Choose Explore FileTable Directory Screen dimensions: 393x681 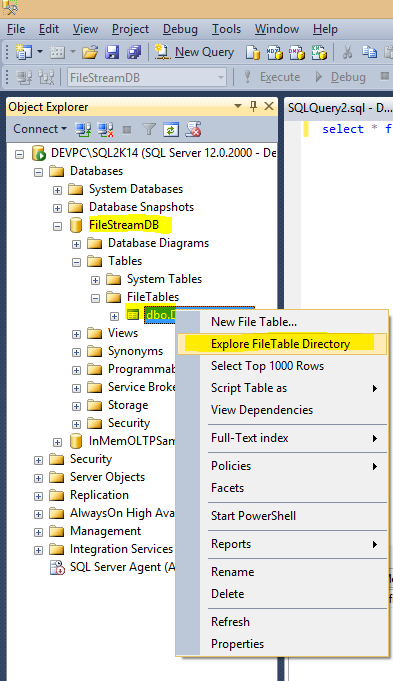[281, 344]
